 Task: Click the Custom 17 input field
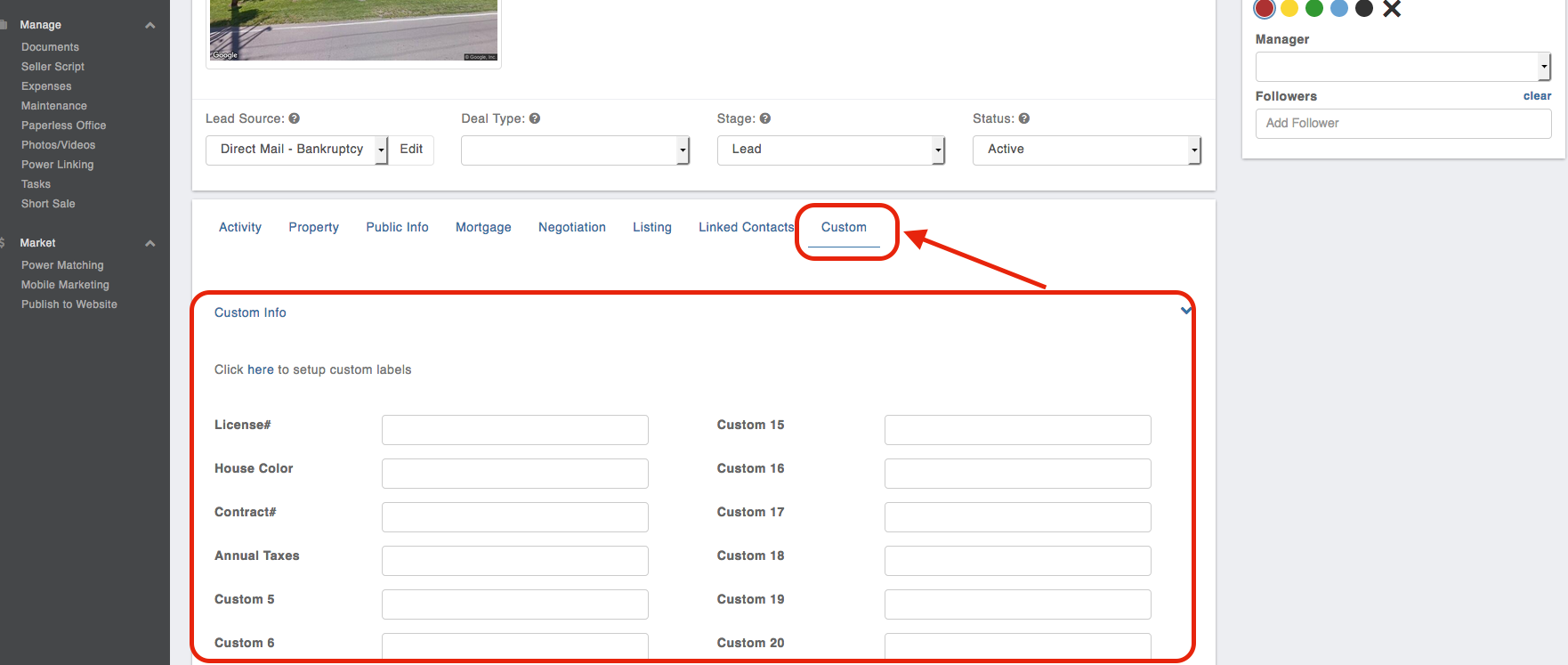point(1018,517)
